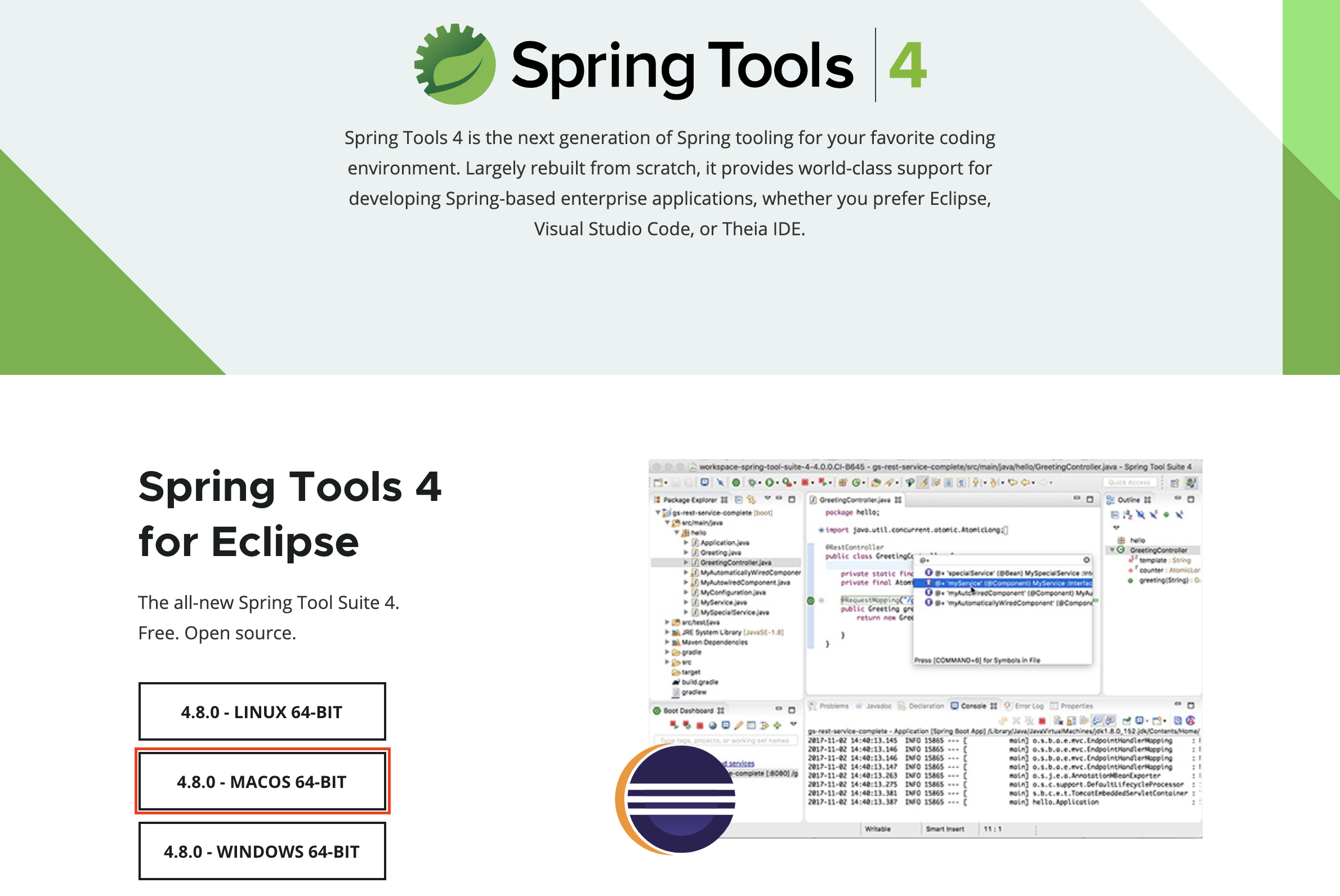Click the Spring Tools gear-leaf logo
1340x896 pixels.
click(455, 64)
